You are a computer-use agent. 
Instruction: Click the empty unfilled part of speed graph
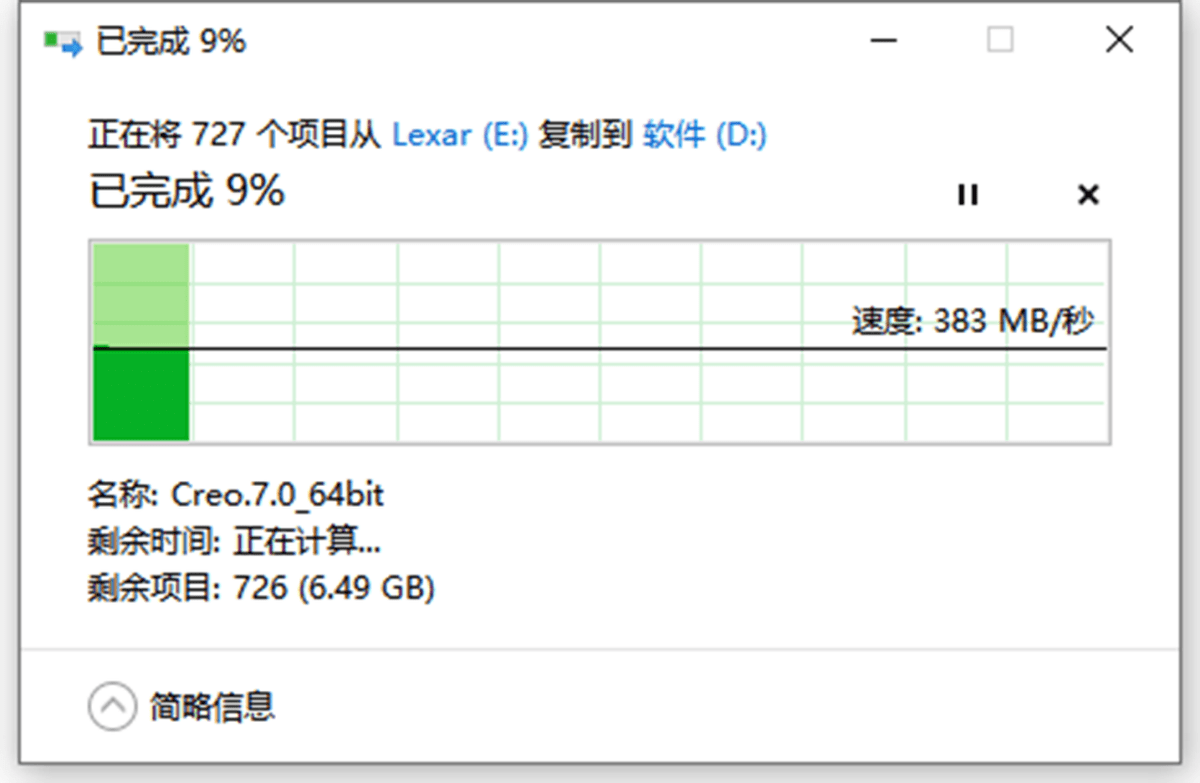point(600,395)
